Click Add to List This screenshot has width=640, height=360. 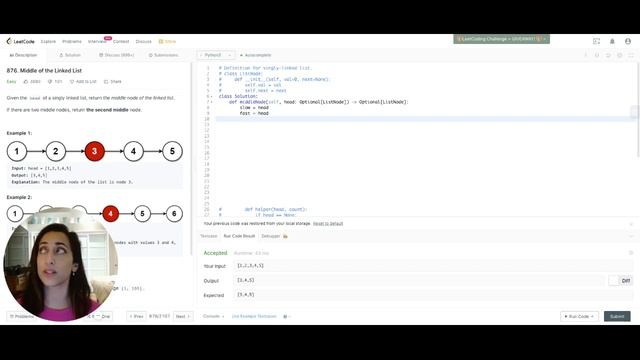[83, 82]
